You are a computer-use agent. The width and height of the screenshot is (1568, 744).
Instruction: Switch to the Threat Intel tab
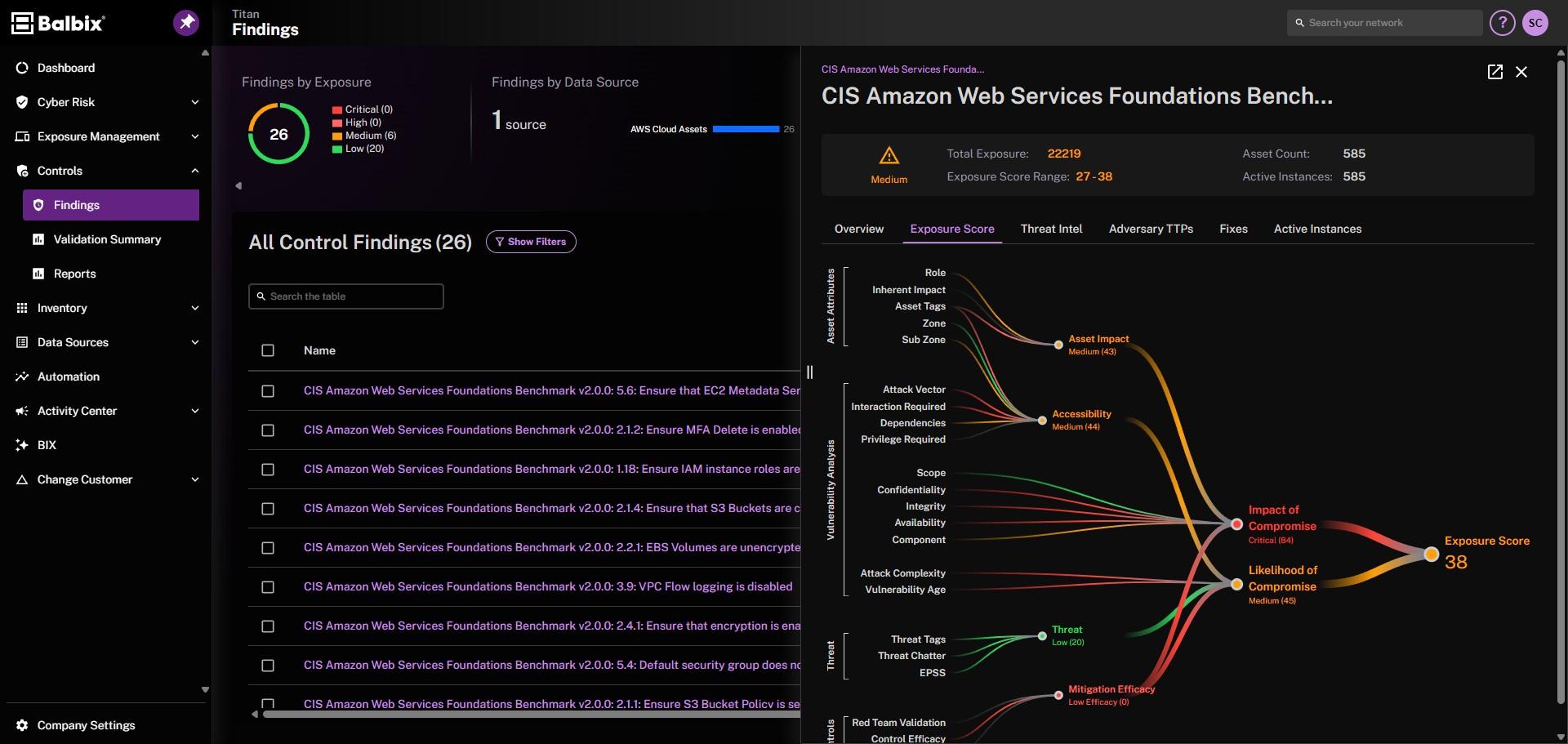pos(1051,229)
